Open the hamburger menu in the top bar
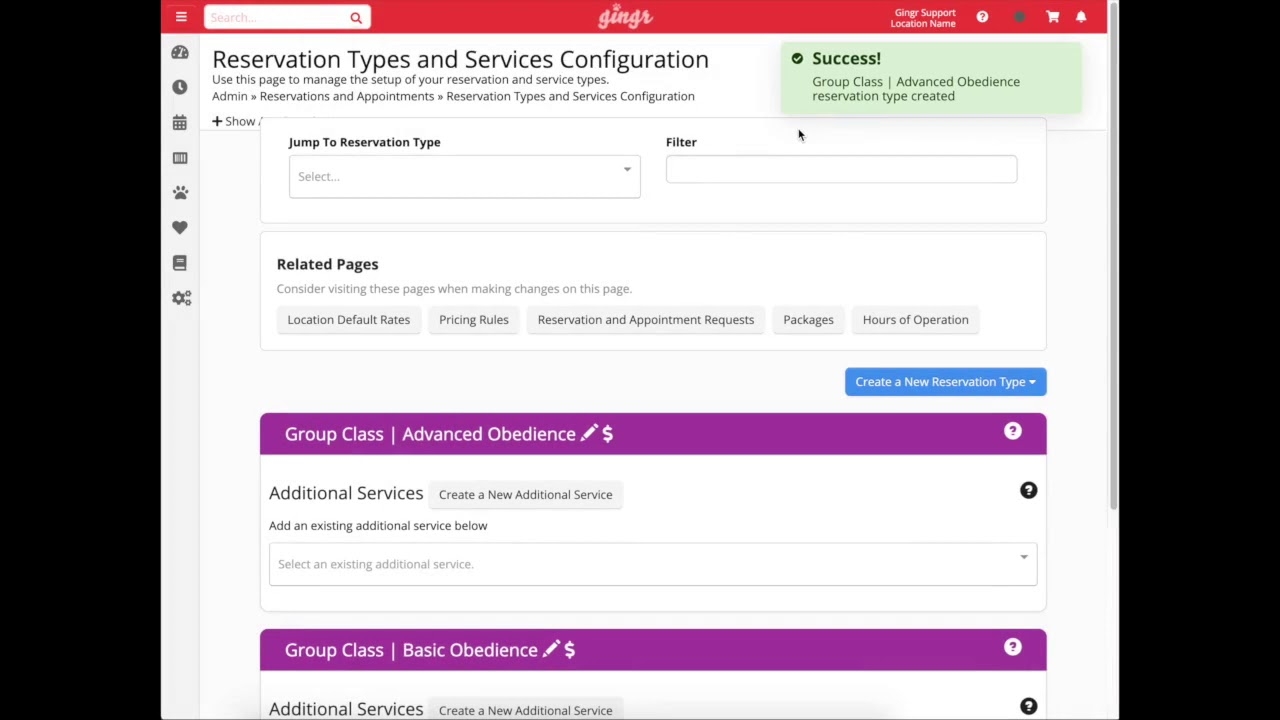Viewport: 1280px width, 720px height. pyautogui.click(x=181, y=17)
